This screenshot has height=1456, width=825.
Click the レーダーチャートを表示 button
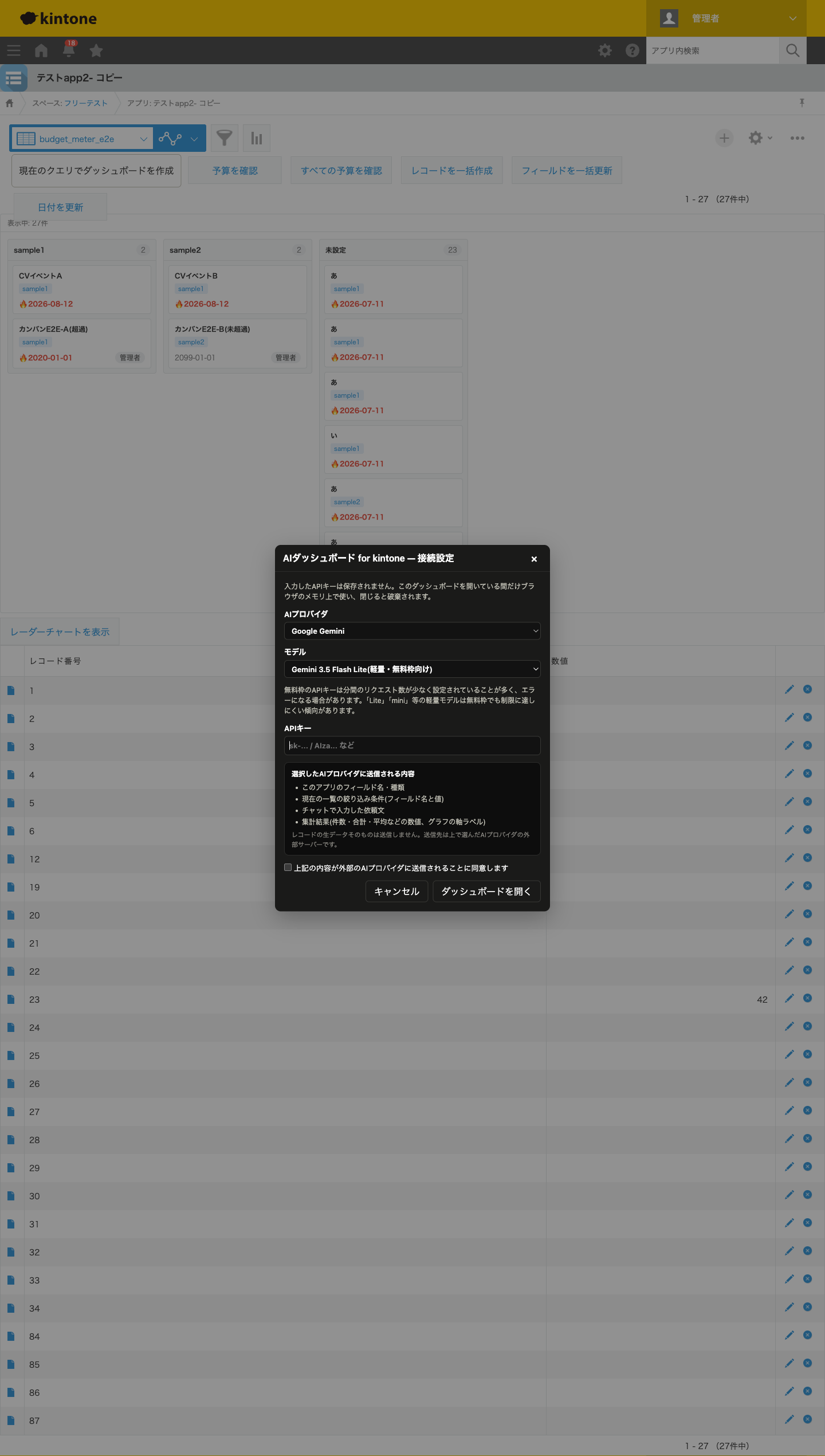click(x=60, y=631)
